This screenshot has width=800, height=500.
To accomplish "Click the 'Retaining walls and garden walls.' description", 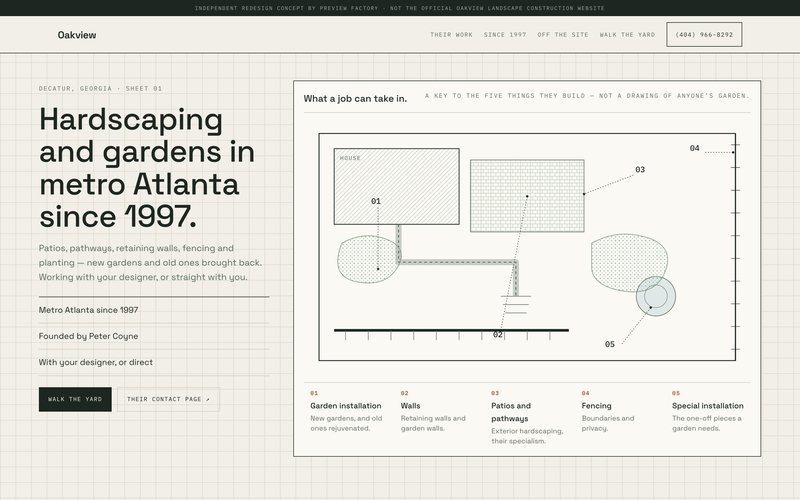I will tap(433, 423).
